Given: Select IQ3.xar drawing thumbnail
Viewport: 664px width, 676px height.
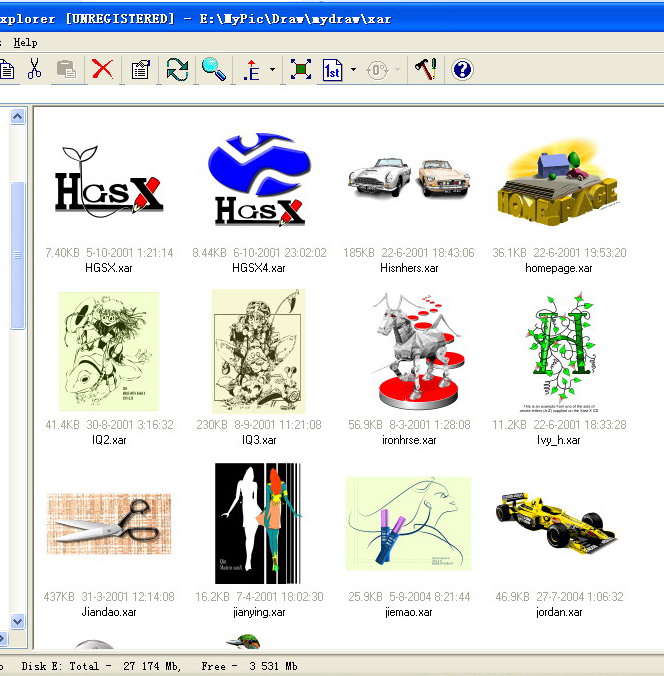Looking at the screenshot, I should (x=259, y=351).
